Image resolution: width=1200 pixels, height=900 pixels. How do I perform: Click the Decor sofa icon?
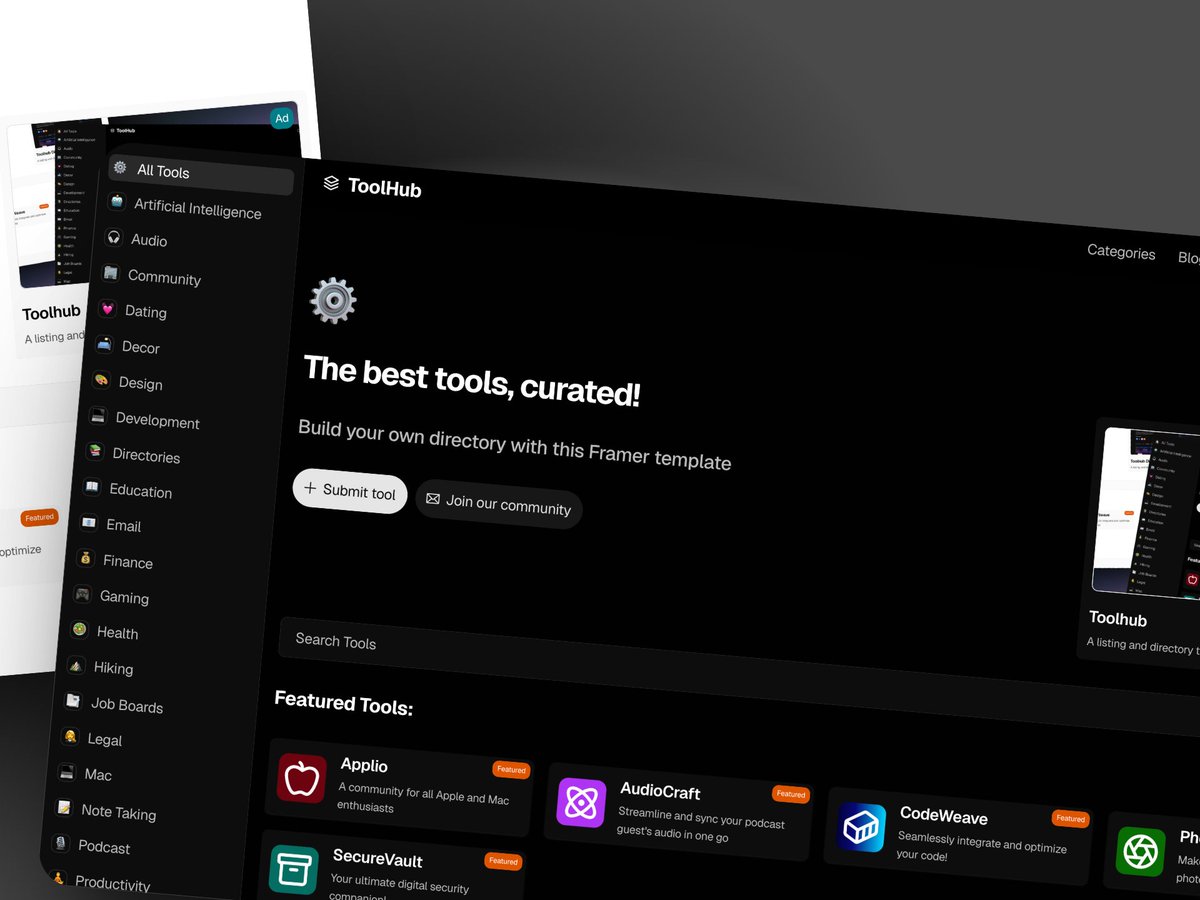coord(104,344)
